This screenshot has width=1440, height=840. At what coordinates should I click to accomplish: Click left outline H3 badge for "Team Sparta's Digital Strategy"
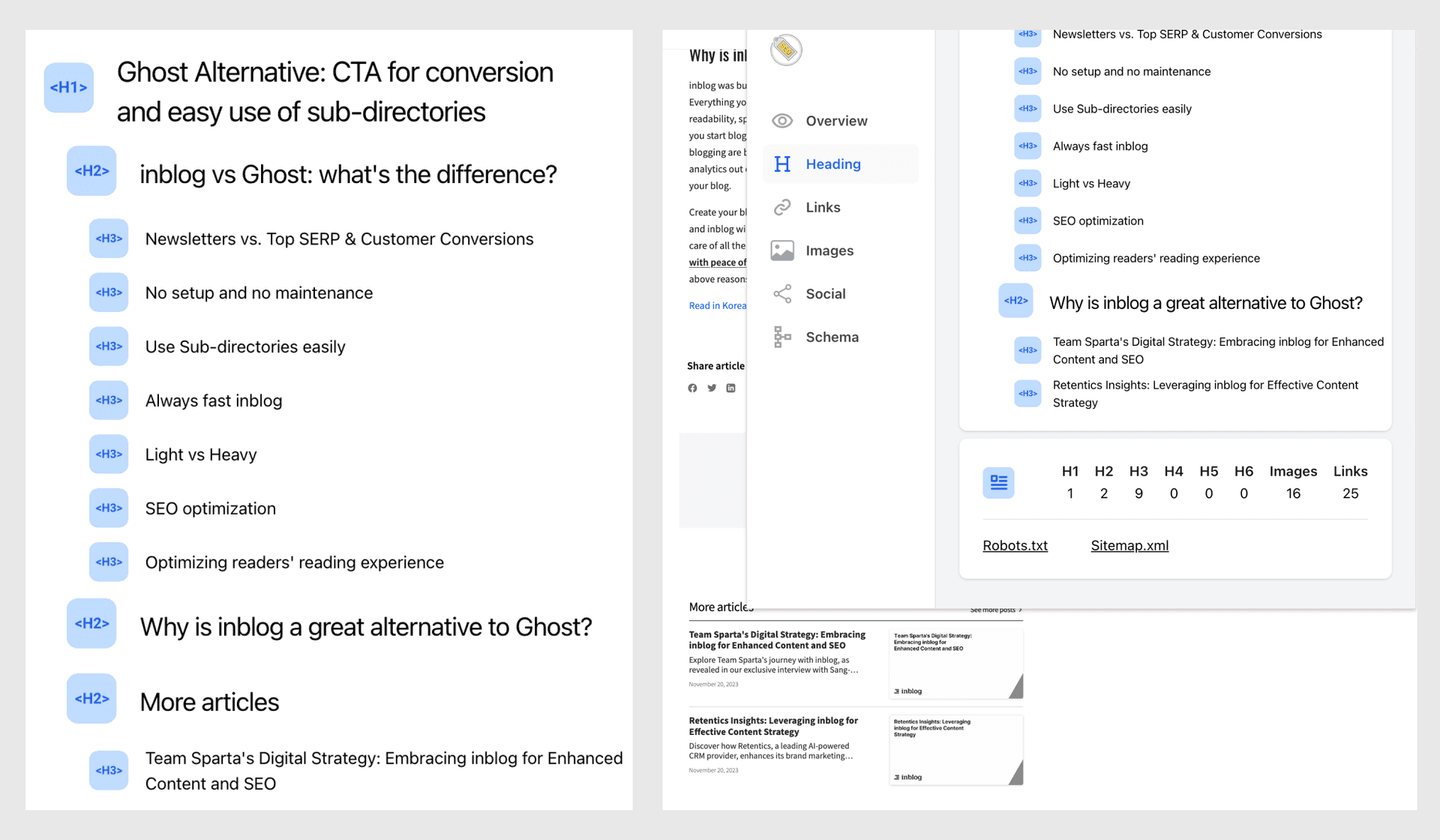(x=109, y=771)
